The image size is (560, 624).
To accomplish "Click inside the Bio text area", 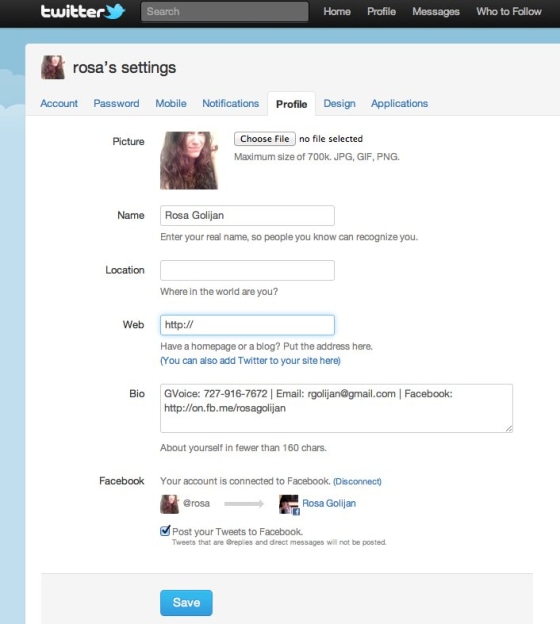I will coord(336,408).
